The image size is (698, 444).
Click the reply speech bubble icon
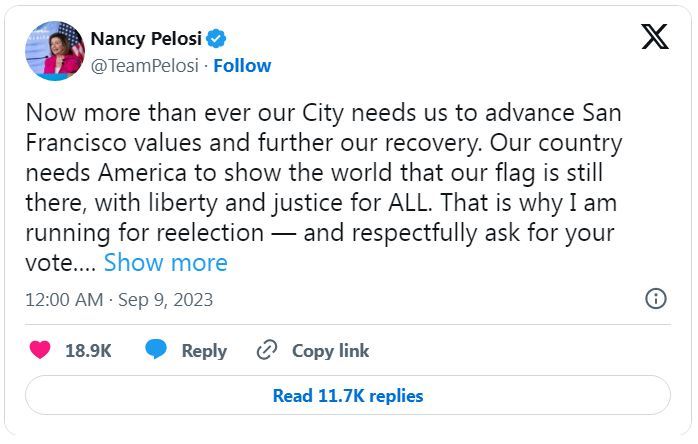[156, 350]
